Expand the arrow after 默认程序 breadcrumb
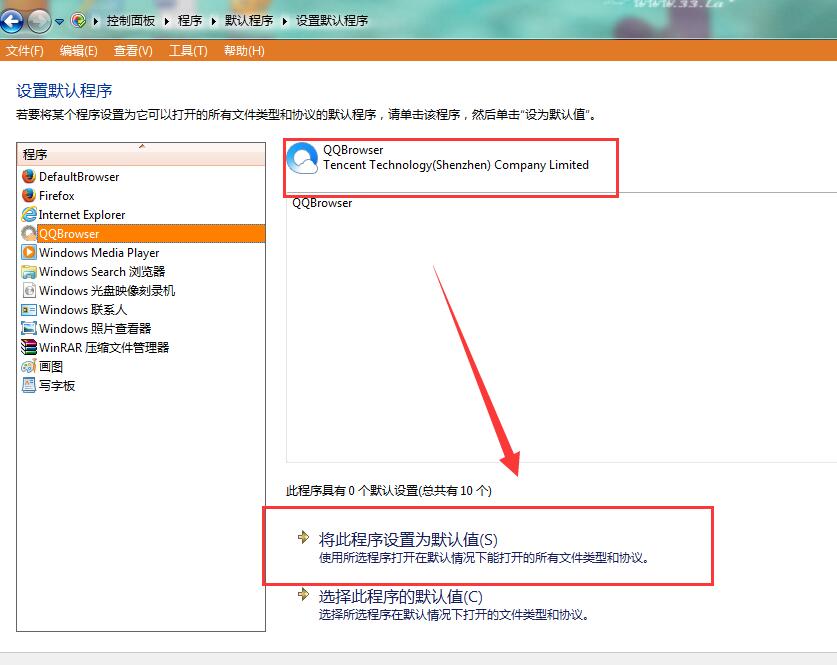 [285, 21]
